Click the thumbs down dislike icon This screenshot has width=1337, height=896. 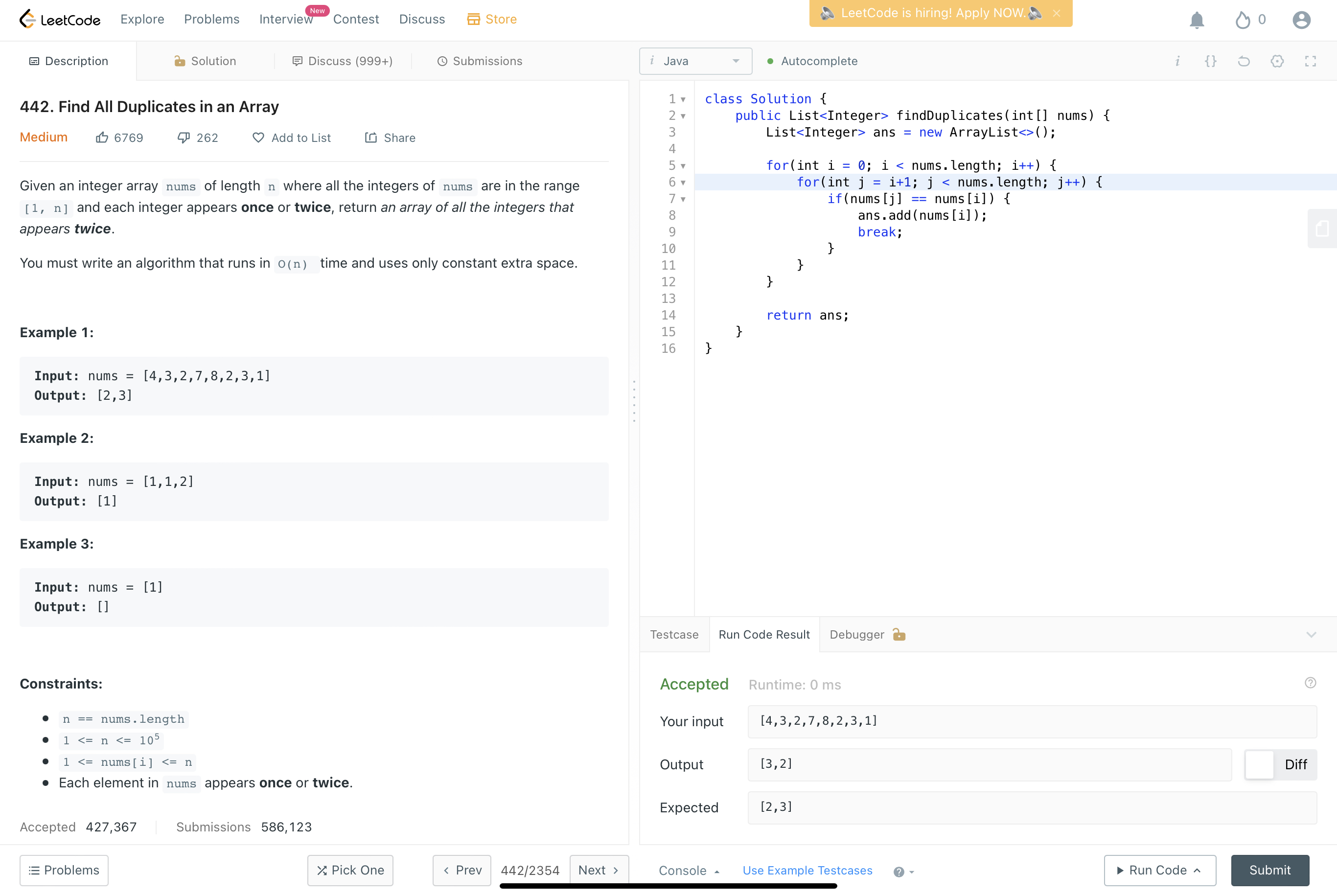(x=184, y=138)
